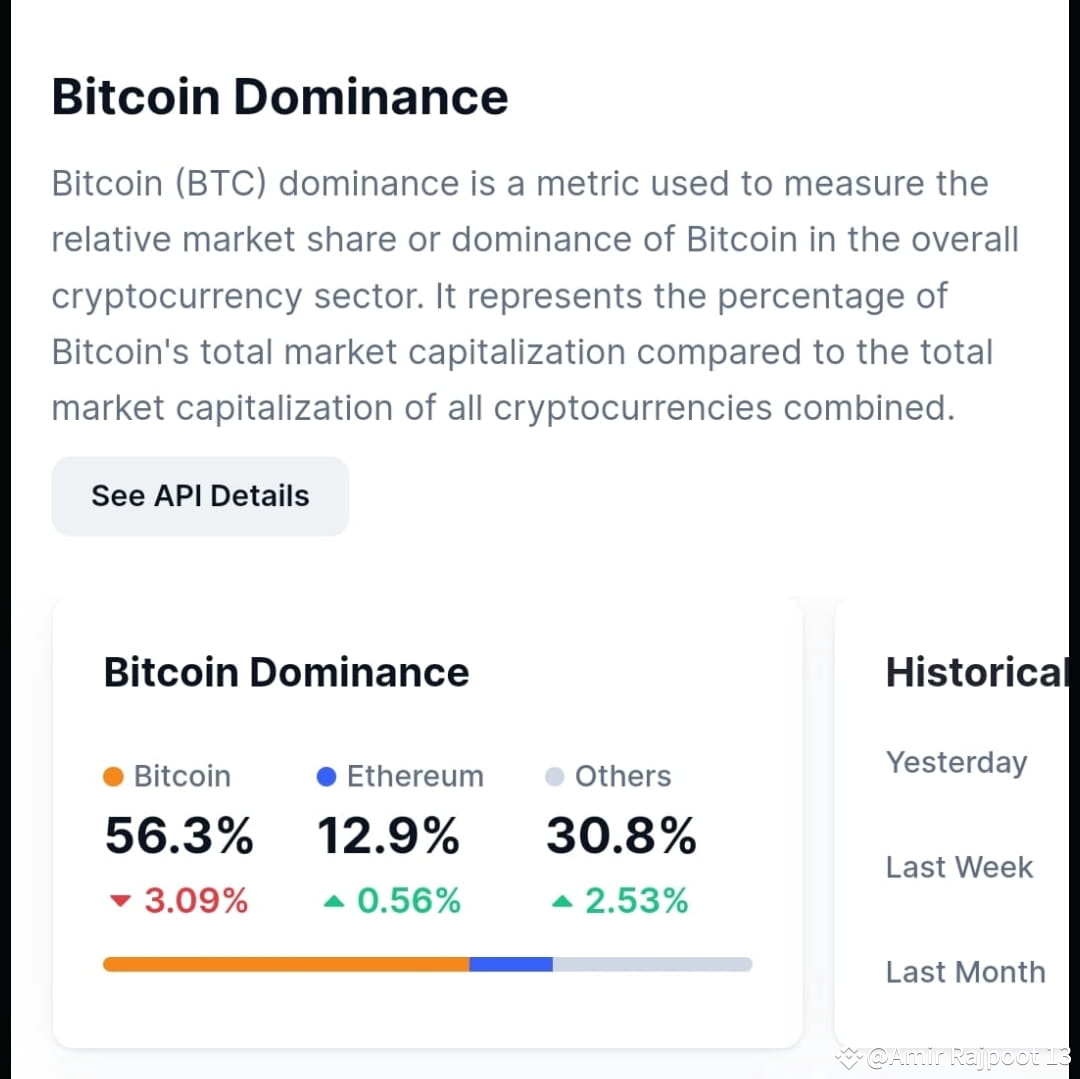Image resolution: width=1080 pixels, height=1079 pixels.
Task: Click the Ethereum 12.9% percentage value
Action: pos(390,836)
